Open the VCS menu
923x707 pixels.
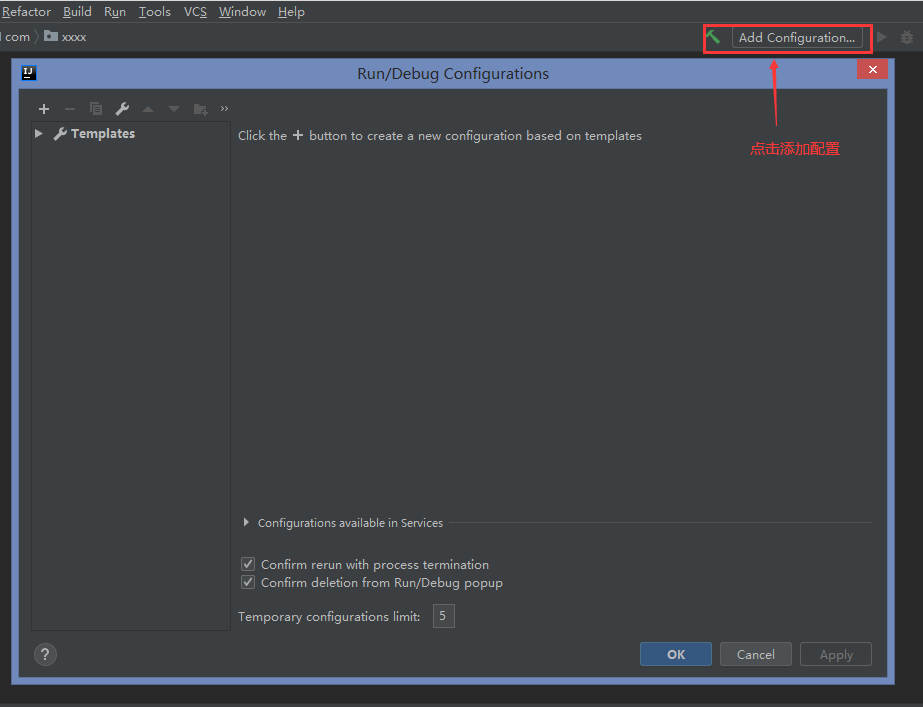195,12
